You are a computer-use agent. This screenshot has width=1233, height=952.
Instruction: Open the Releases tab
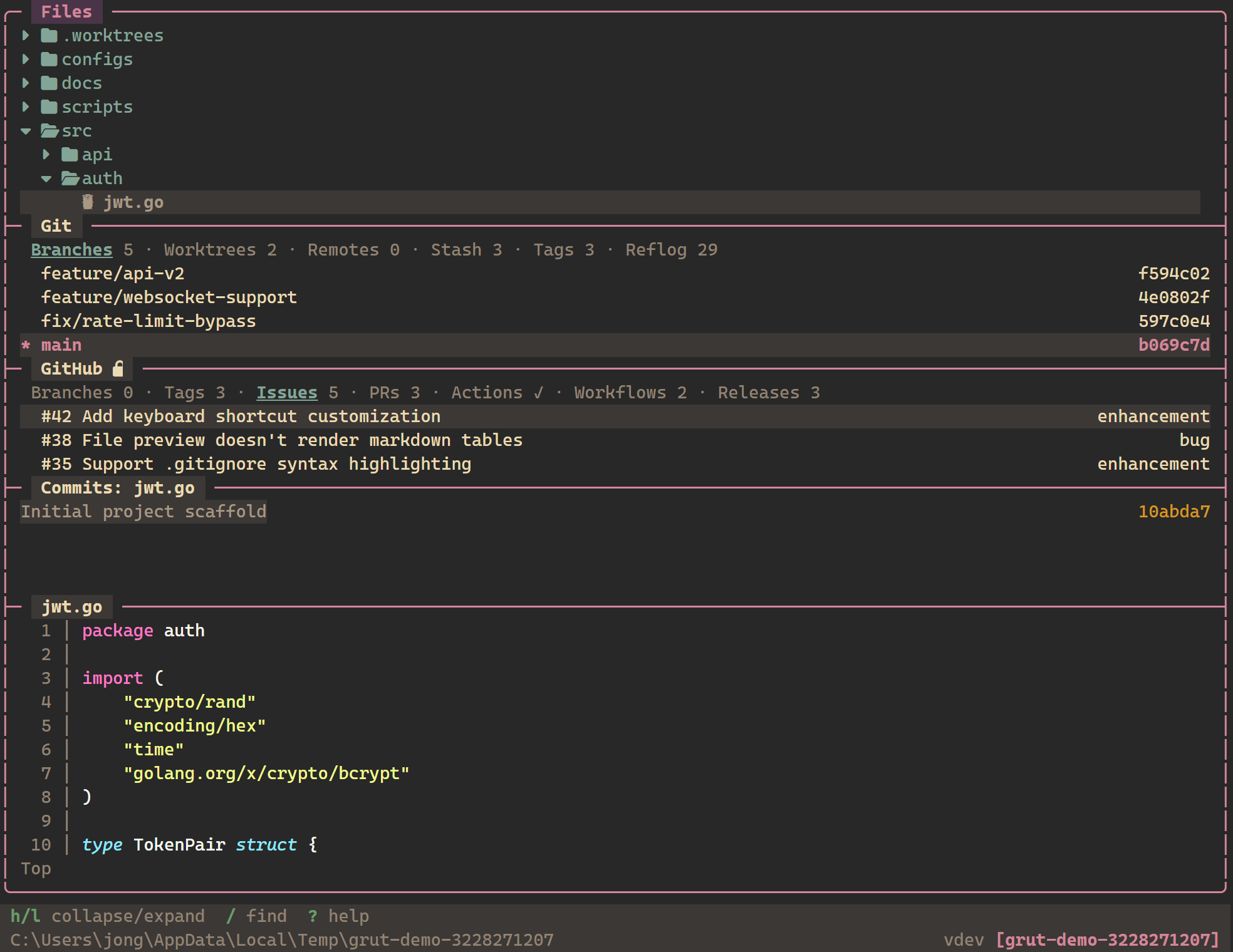pos(769,393)
